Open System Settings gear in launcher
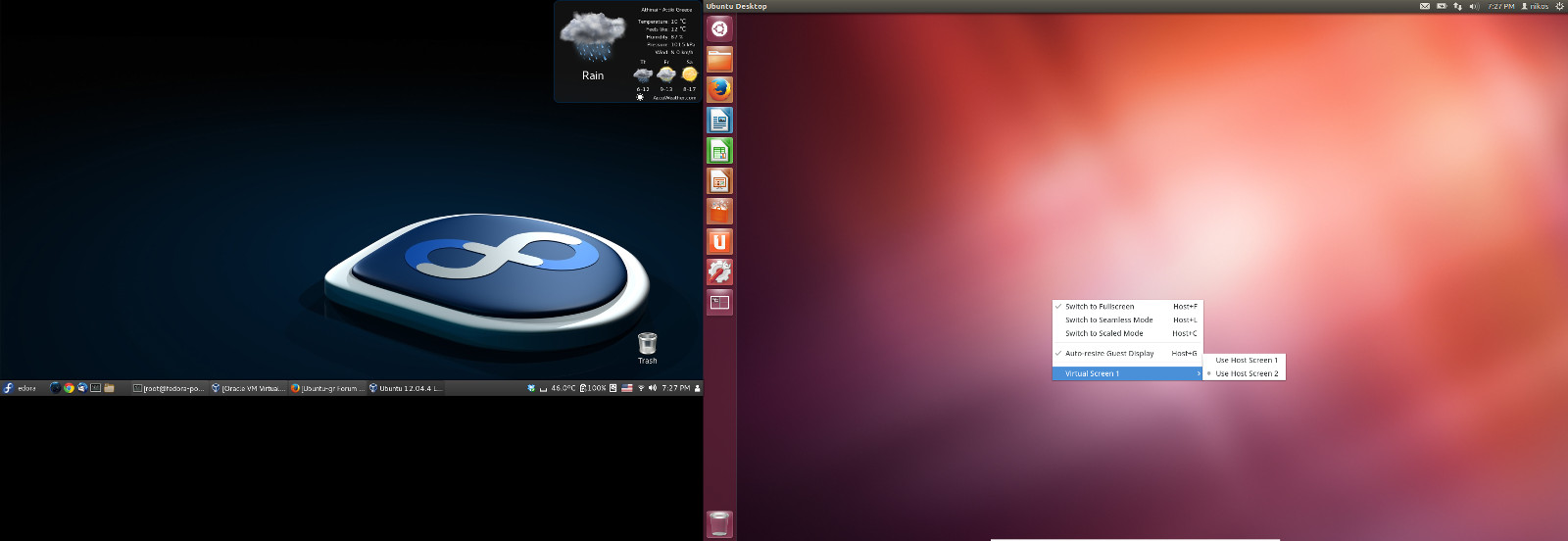This screenshot has width=1568, height=541. pyautogui.click(x=719, y=271)
